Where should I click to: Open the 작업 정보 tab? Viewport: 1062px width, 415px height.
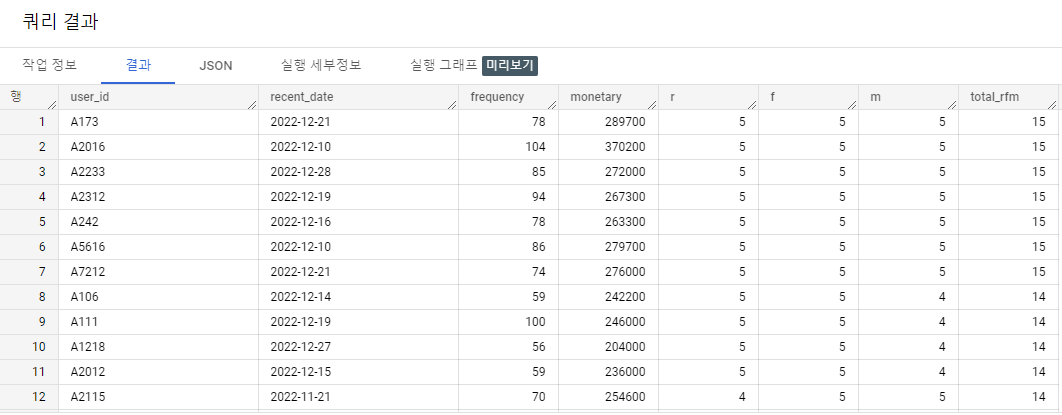[x=49, y=66]
